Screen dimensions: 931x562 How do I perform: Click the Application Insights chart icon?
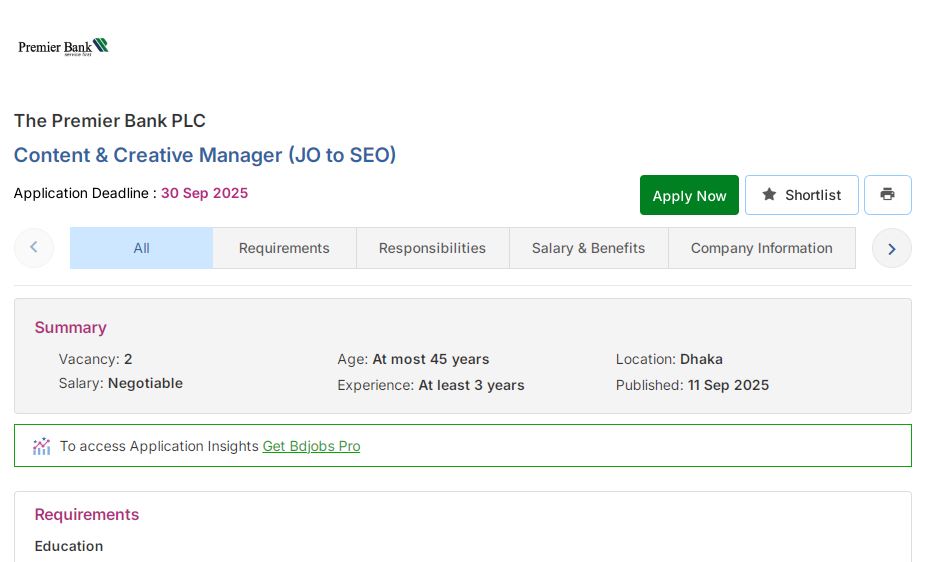41,446
